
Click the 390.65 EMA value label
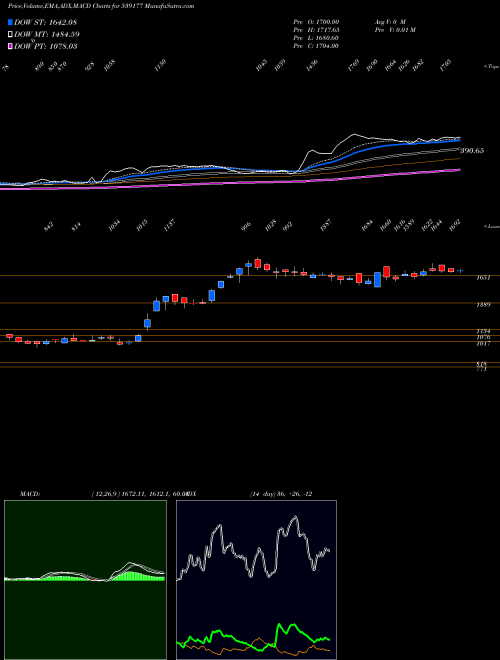[x=471, y=151]
